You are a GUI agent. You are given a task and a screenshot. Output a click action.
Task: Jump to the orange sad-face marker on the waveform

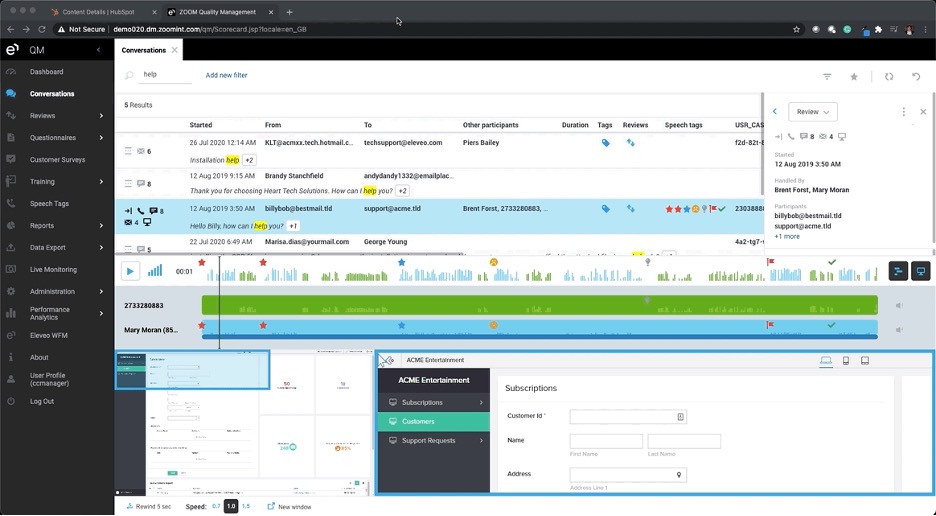tap(494, 262)
